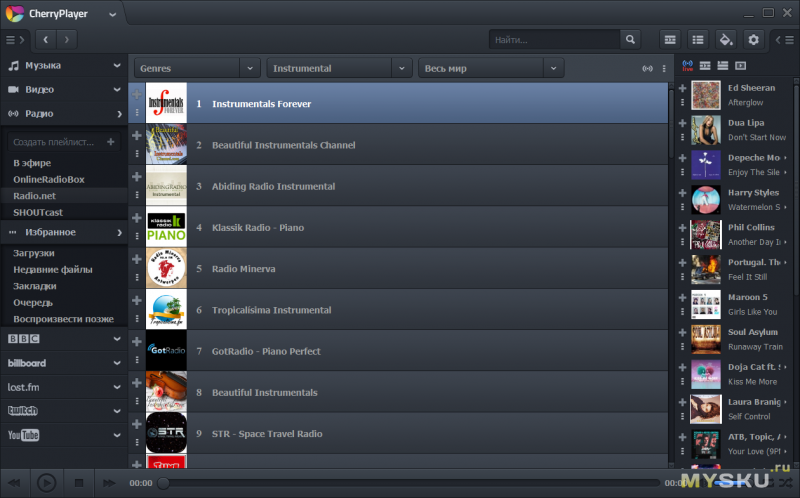Select Radio Minerva station
The image size is (800, 498).
point(398,268)
